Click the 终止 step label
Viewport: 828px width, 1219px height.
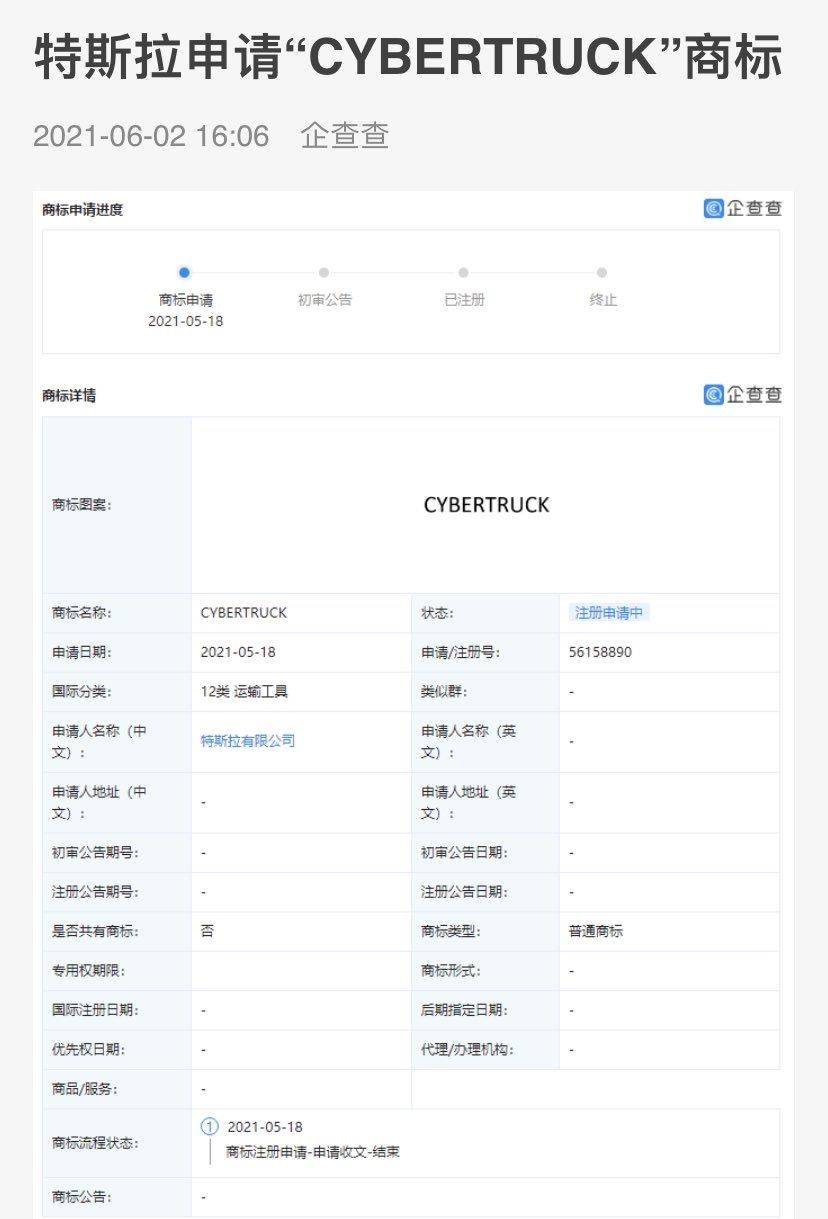pos(603,300)
